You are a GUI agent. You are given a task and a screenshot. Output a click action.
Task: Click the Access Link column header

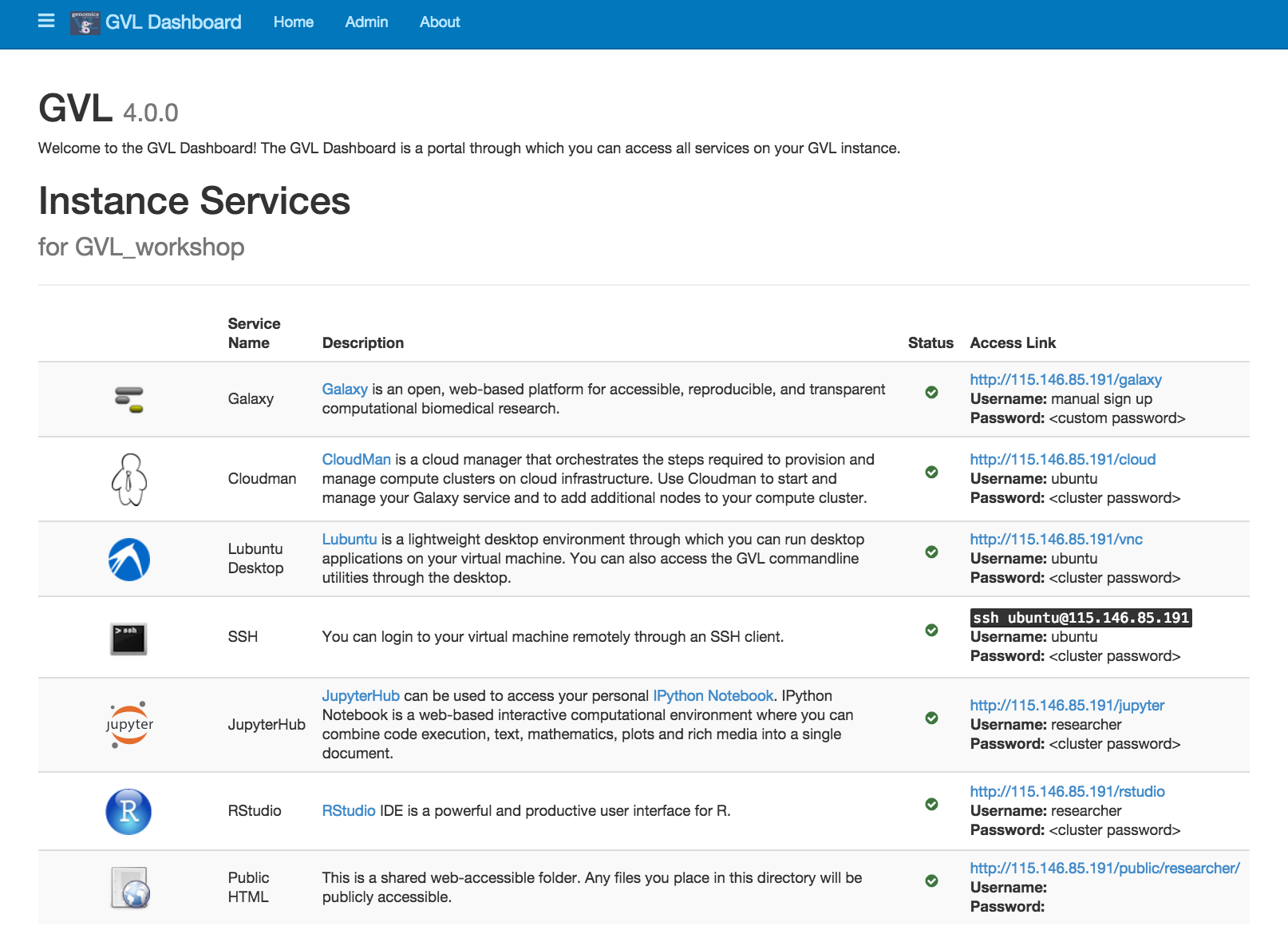[x=1013, y=342]
